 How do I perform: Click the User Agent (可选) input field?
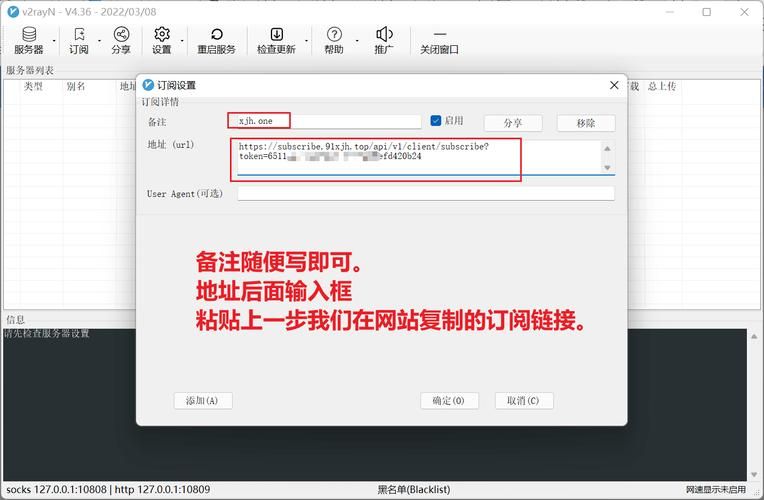pyautogui.click(x=426, y=193)
